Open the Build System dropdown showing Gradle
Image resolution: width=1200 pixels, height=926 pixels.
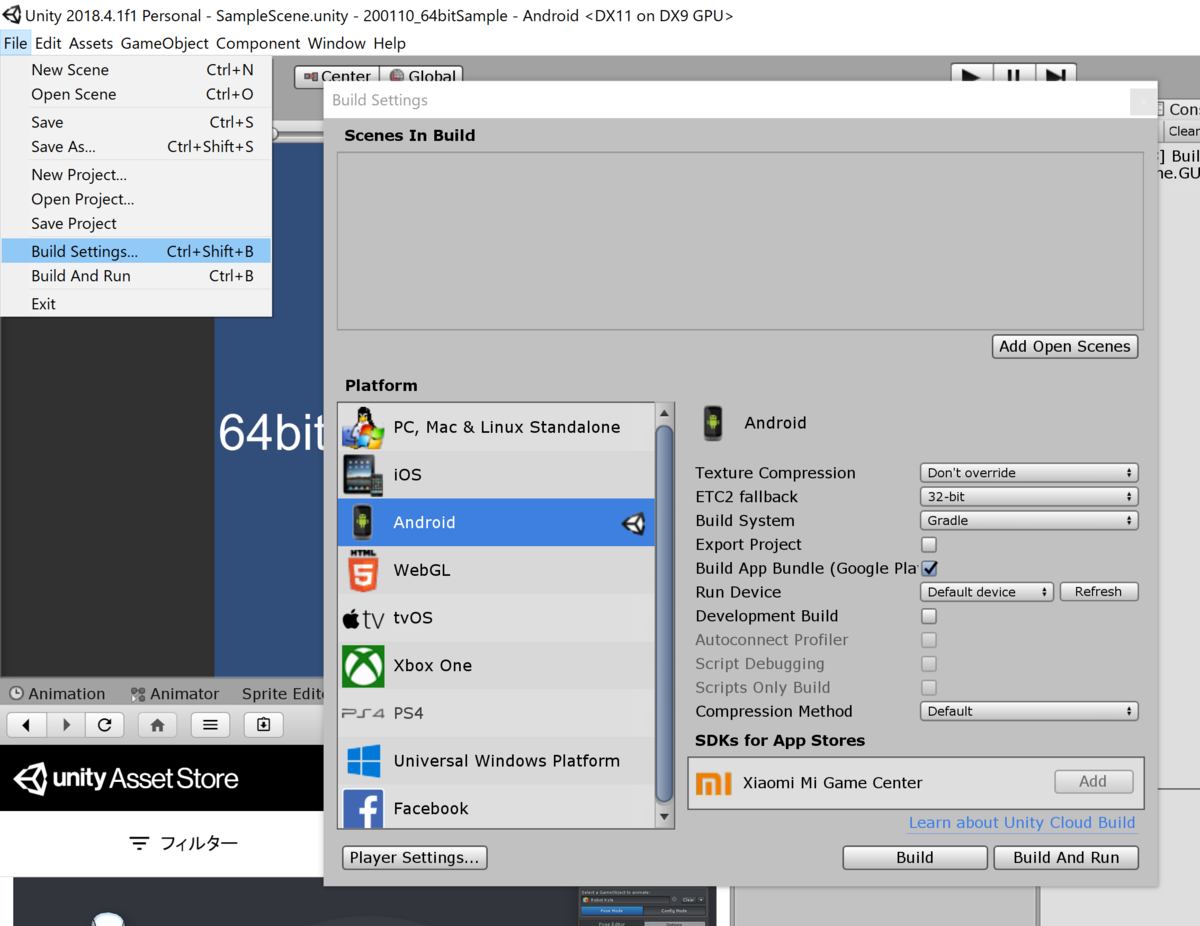click(1029, 521)
